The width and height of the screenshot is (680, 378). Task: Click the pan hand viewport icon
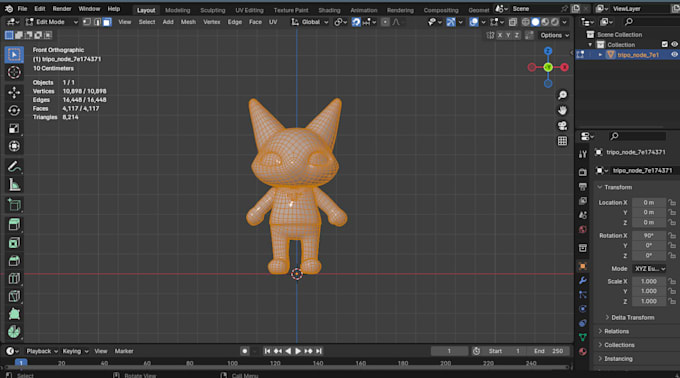tap(562, 110)
